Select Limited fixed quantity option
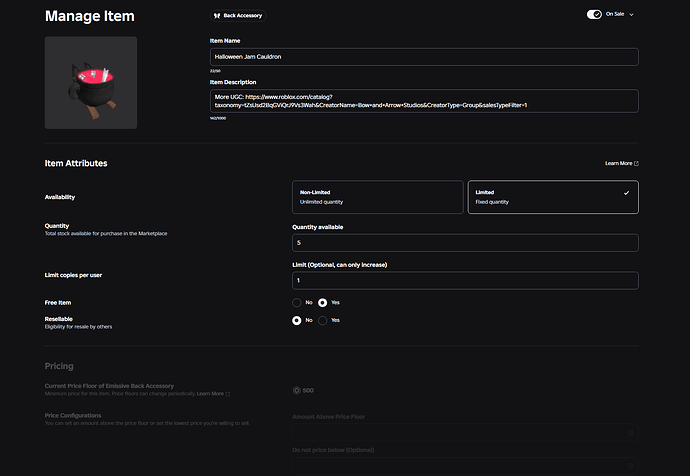 click(x=553, y=197)
